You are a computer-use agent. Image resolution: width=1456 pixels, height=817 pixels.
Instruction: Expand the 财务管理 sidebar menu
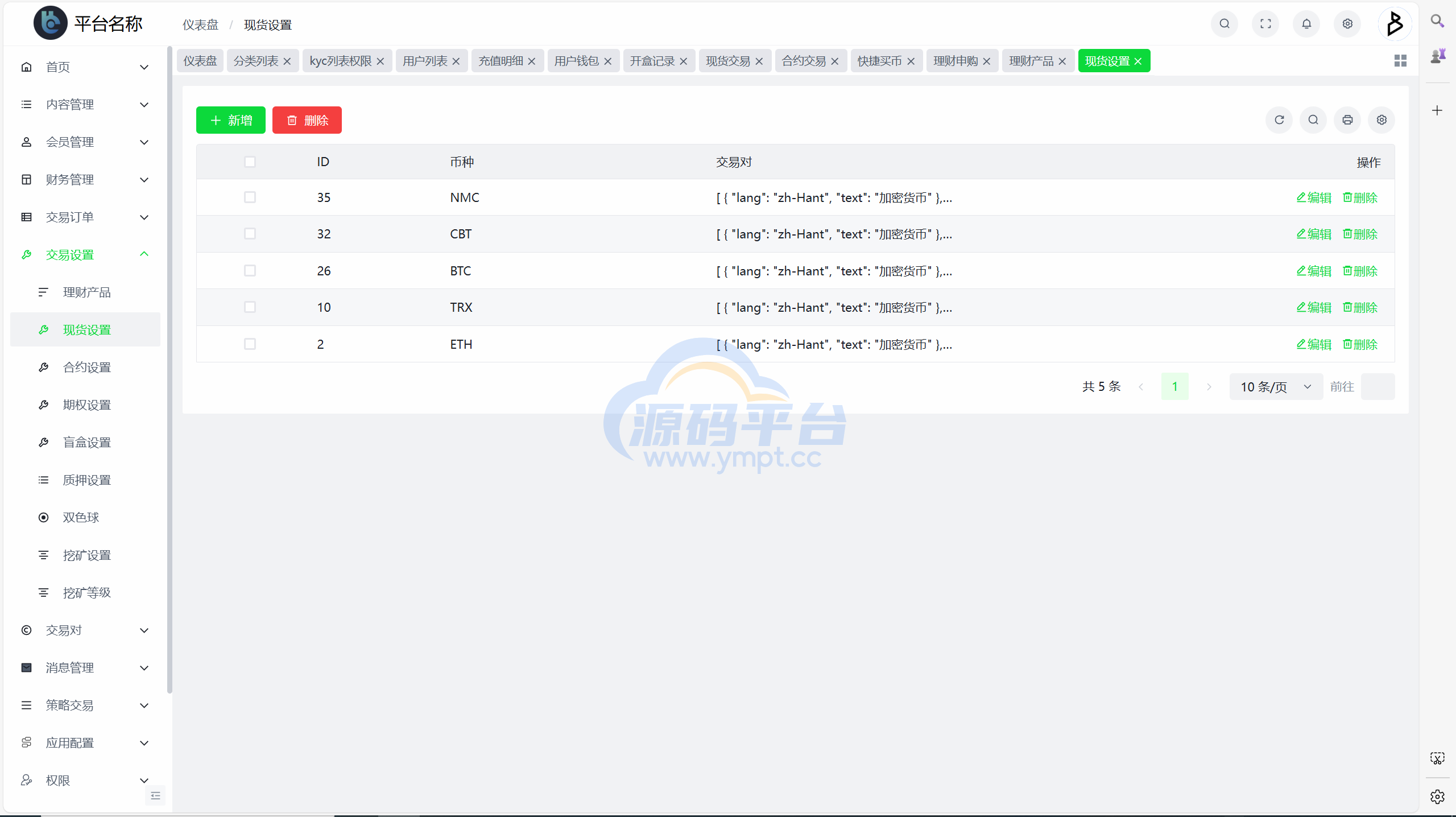coord(85,180)
